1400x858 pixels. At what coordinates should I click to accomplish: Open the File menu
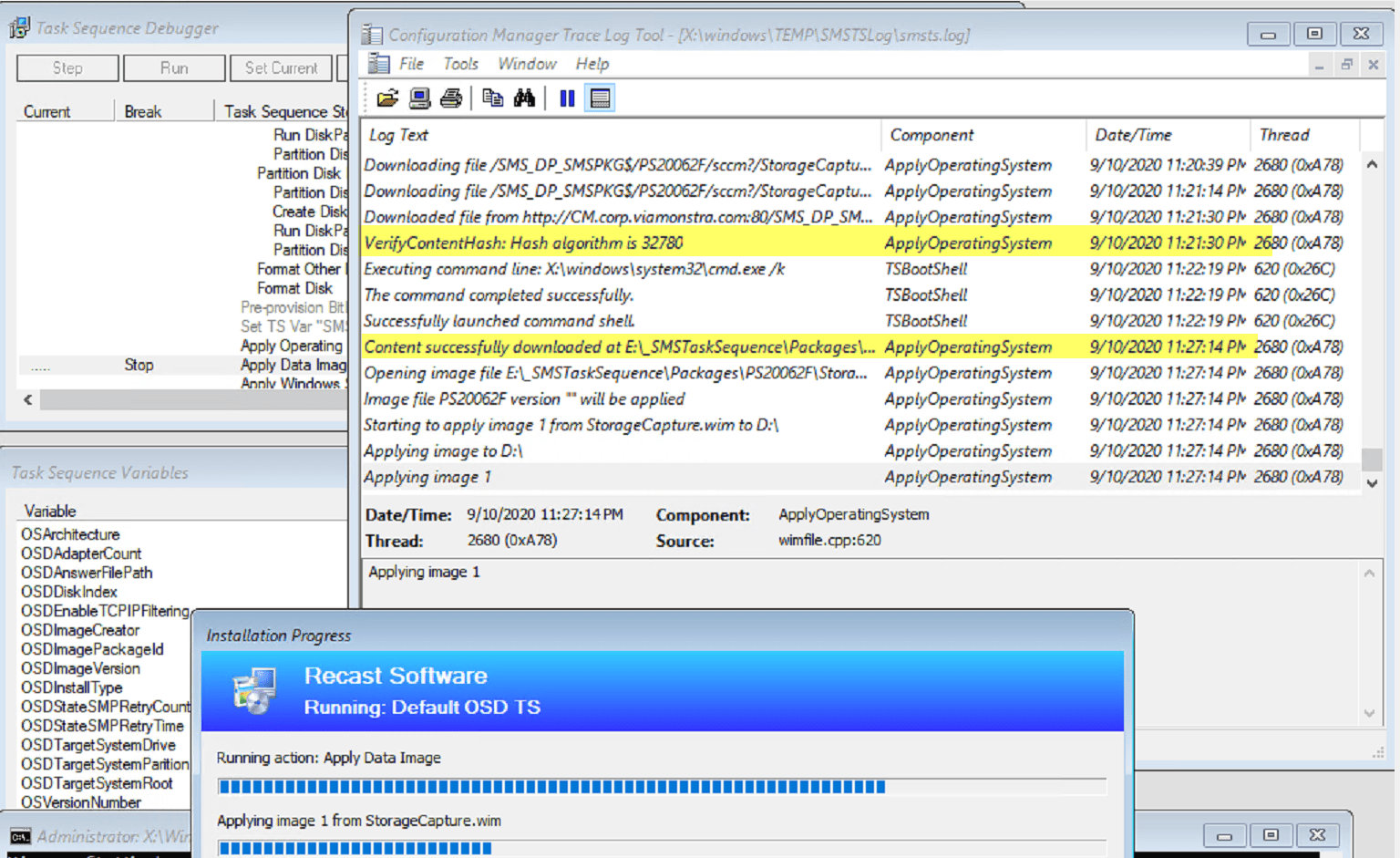(410, 64)
